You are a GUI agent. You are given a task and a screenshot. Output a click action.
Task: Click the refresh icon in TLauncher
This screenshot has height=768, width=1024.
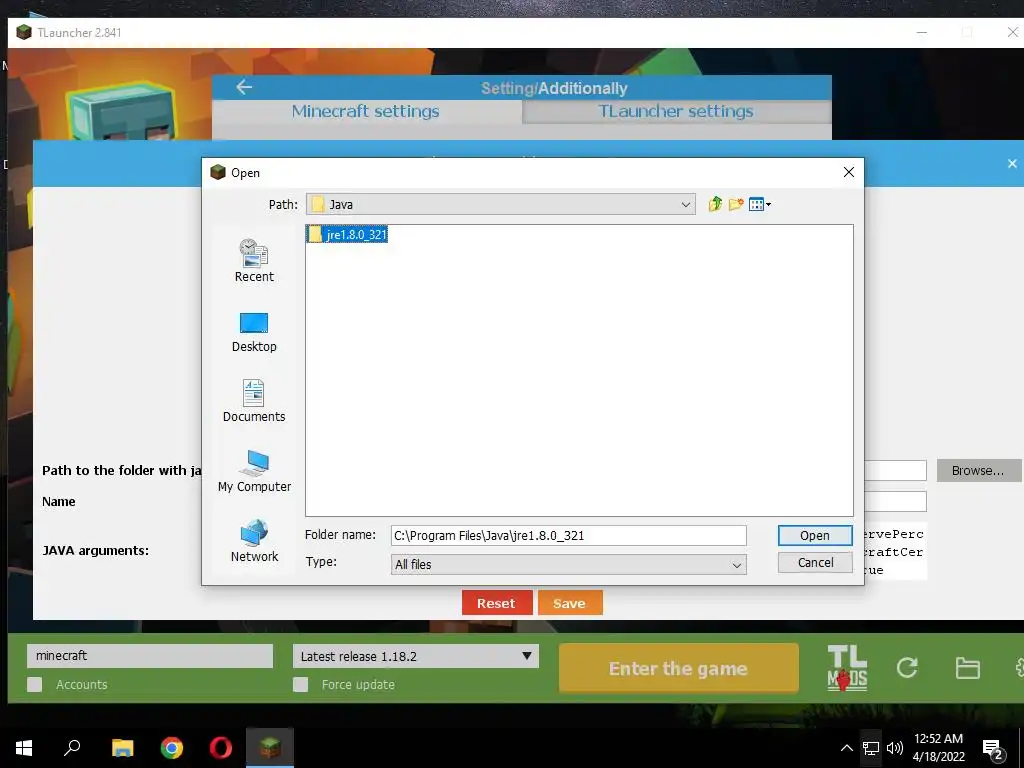(x=907, y=667)
